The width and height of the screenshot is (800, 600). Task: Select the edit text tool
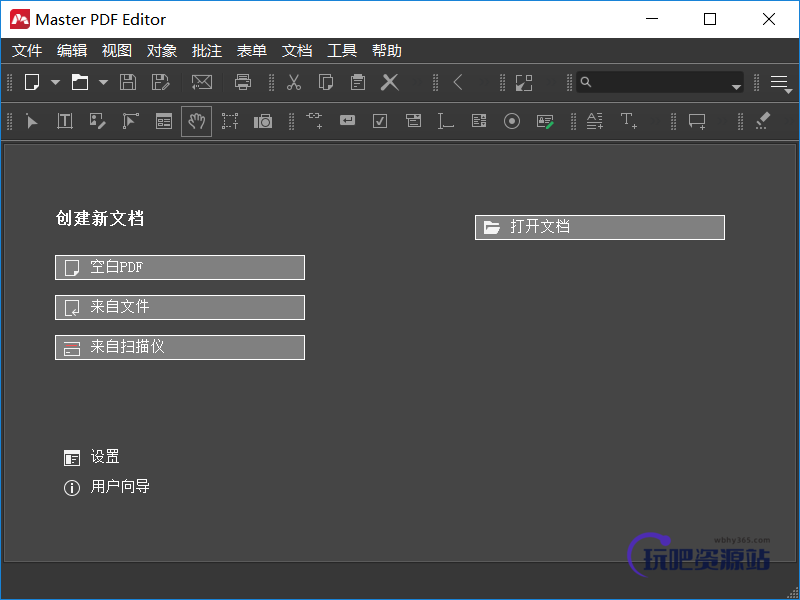click(65, 121)
